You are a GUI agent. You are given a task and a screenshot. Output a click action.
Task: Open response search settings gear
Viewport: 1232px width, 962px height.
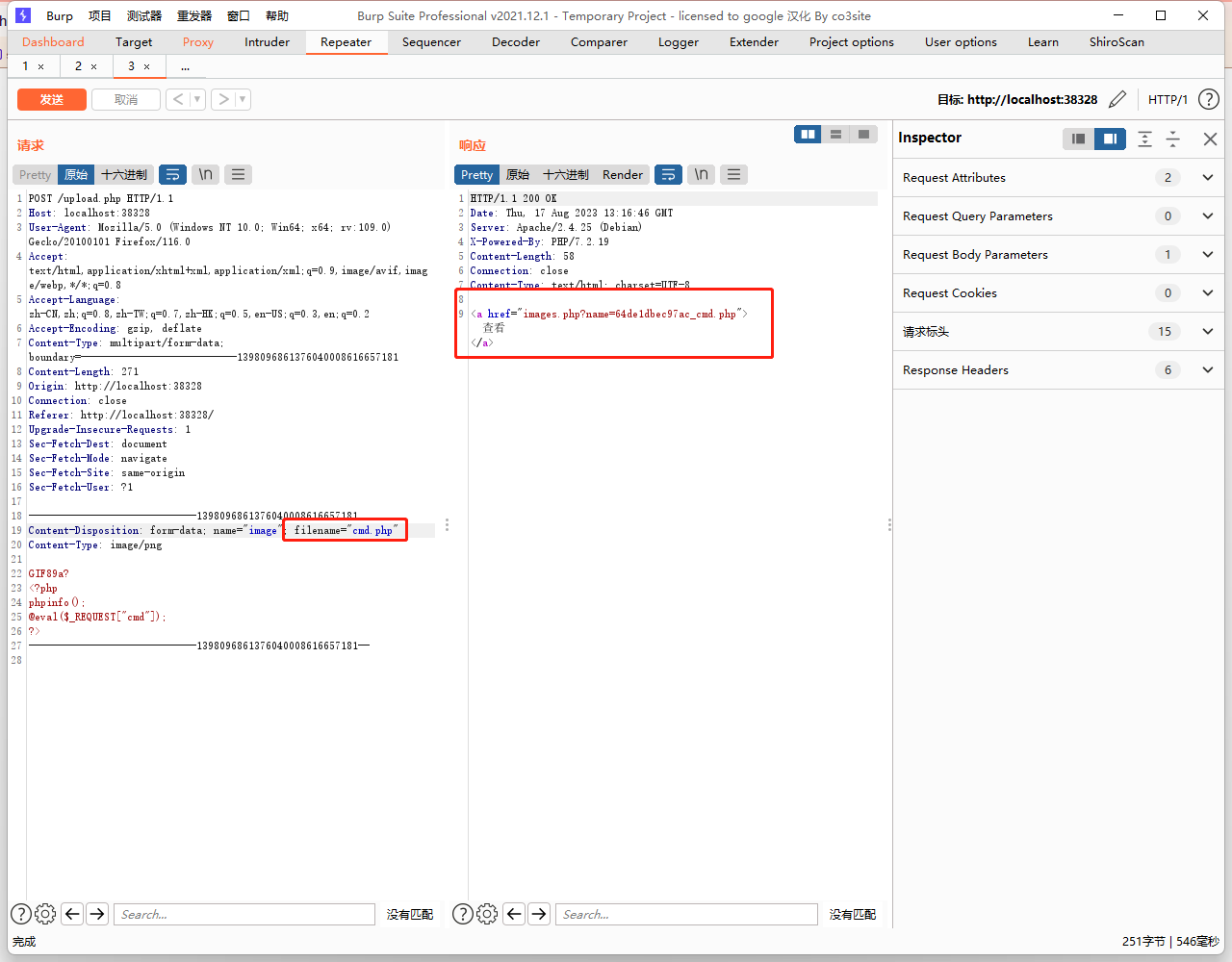click(x=487, y=914)
